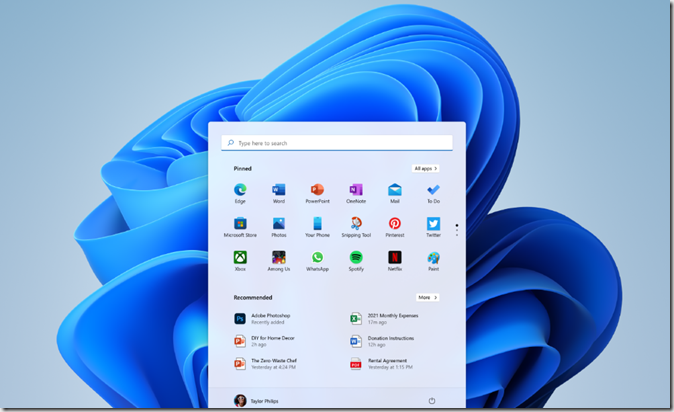
Task: Click the pinned apps page indicator dots
Action: pyautogui.click(x=457, y=227)
